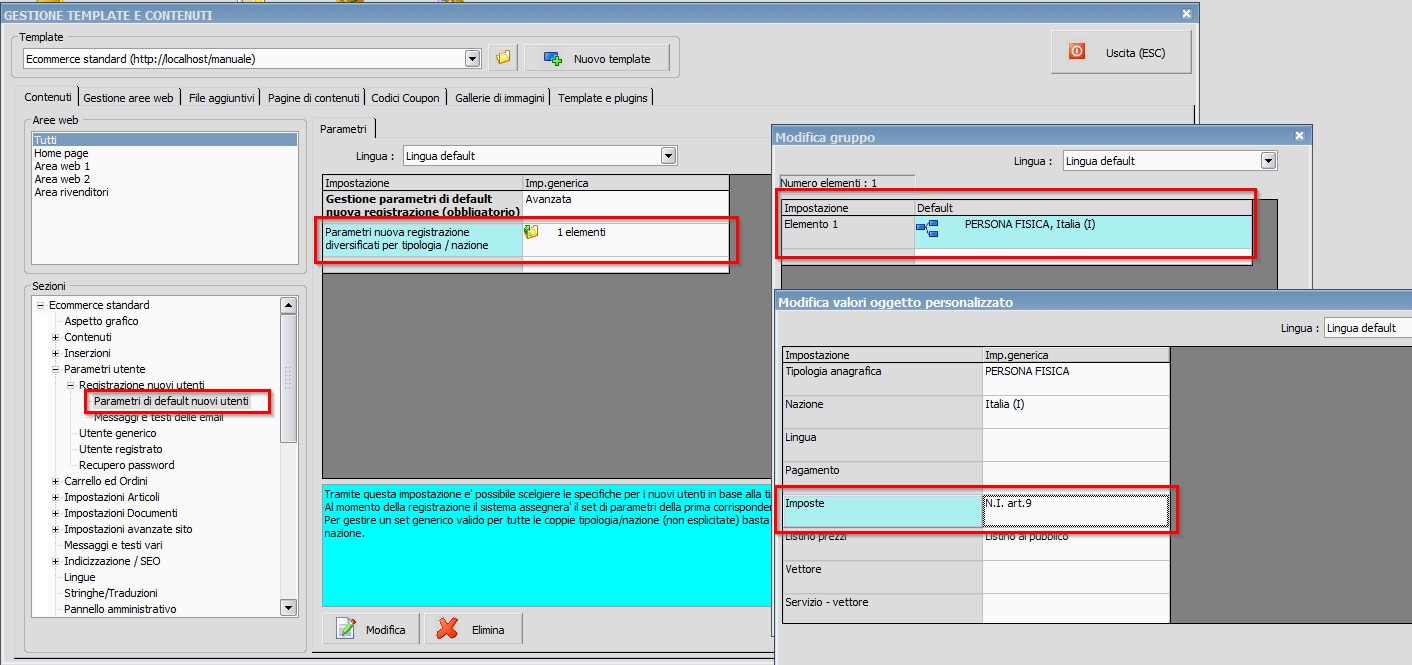
Task: Select Lingue in the Sezioni tree
Action: (x=80, y=577)
